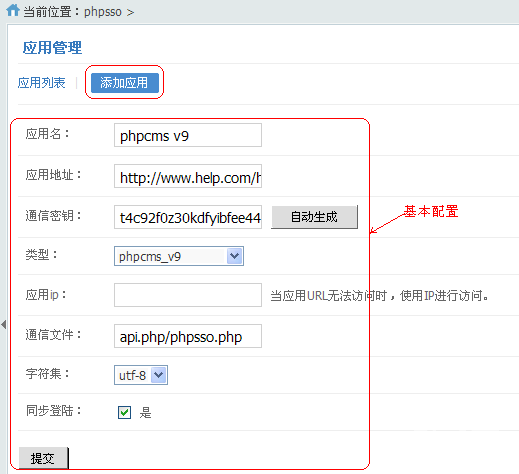
Task: Click the 当前位置 breadcrumb label
Action: click(47, 12)
